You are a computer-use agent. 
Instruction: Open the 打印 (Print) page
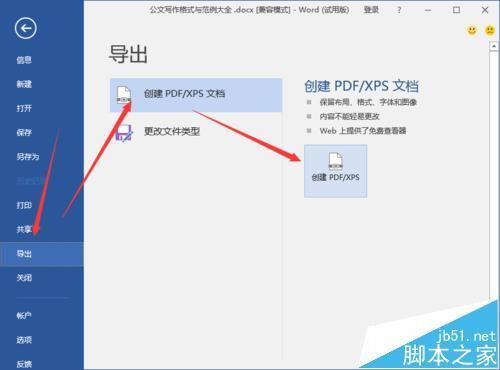coord(24,205)
